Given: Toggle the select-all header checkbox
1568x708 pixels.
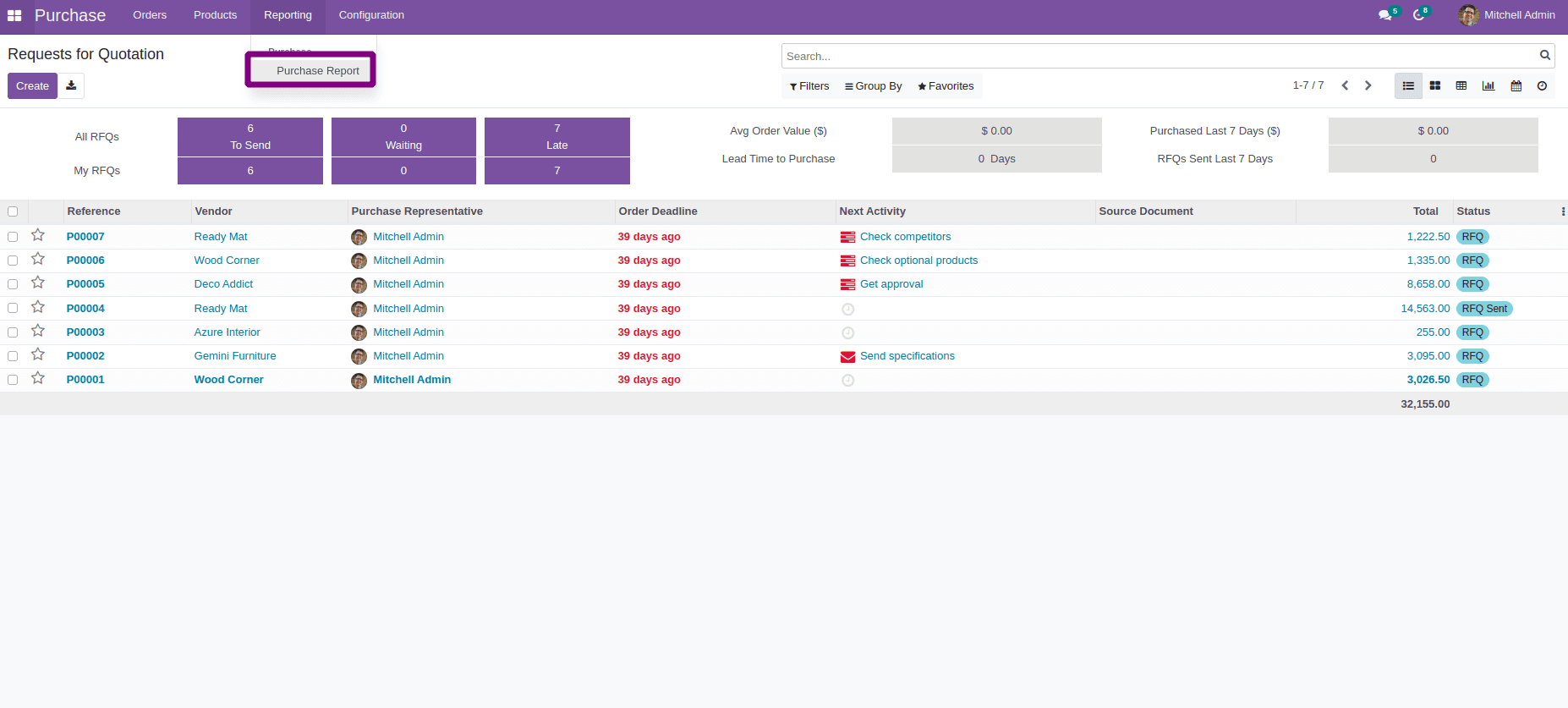Looking at the screenshot, I should click(13, 211).
